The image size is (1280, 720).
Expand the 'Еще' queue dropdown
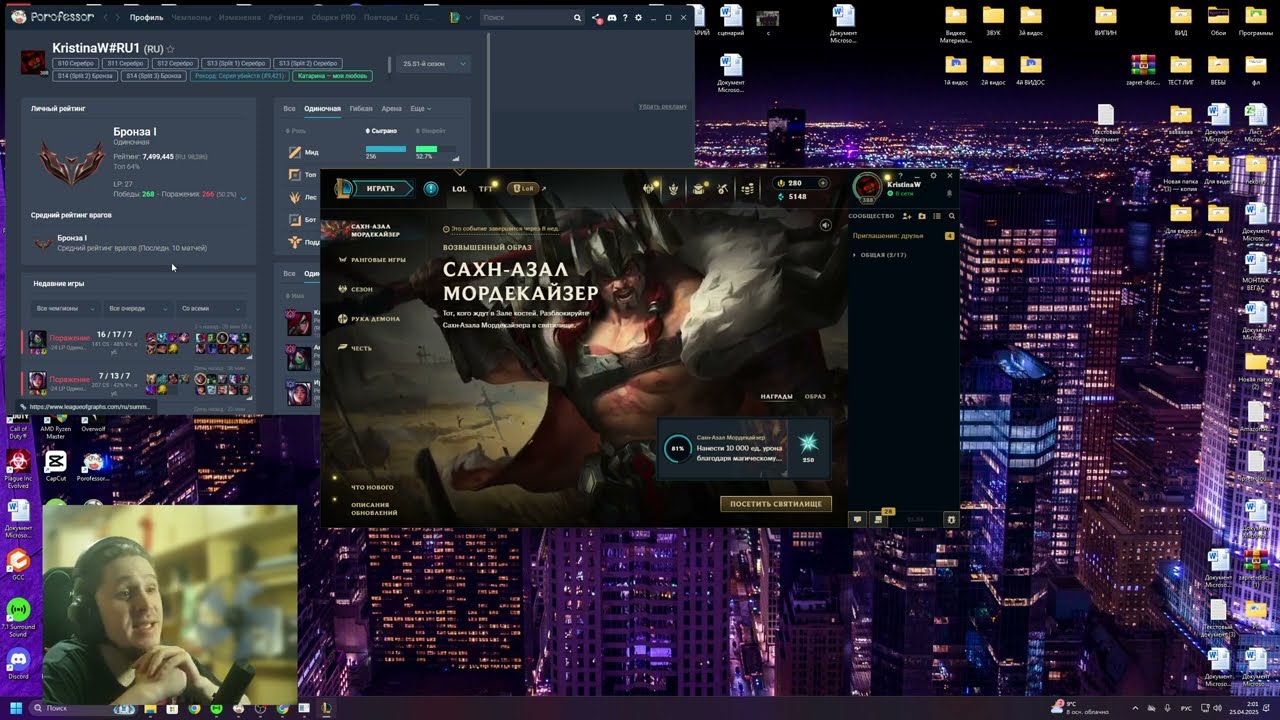tap(420, 108)
